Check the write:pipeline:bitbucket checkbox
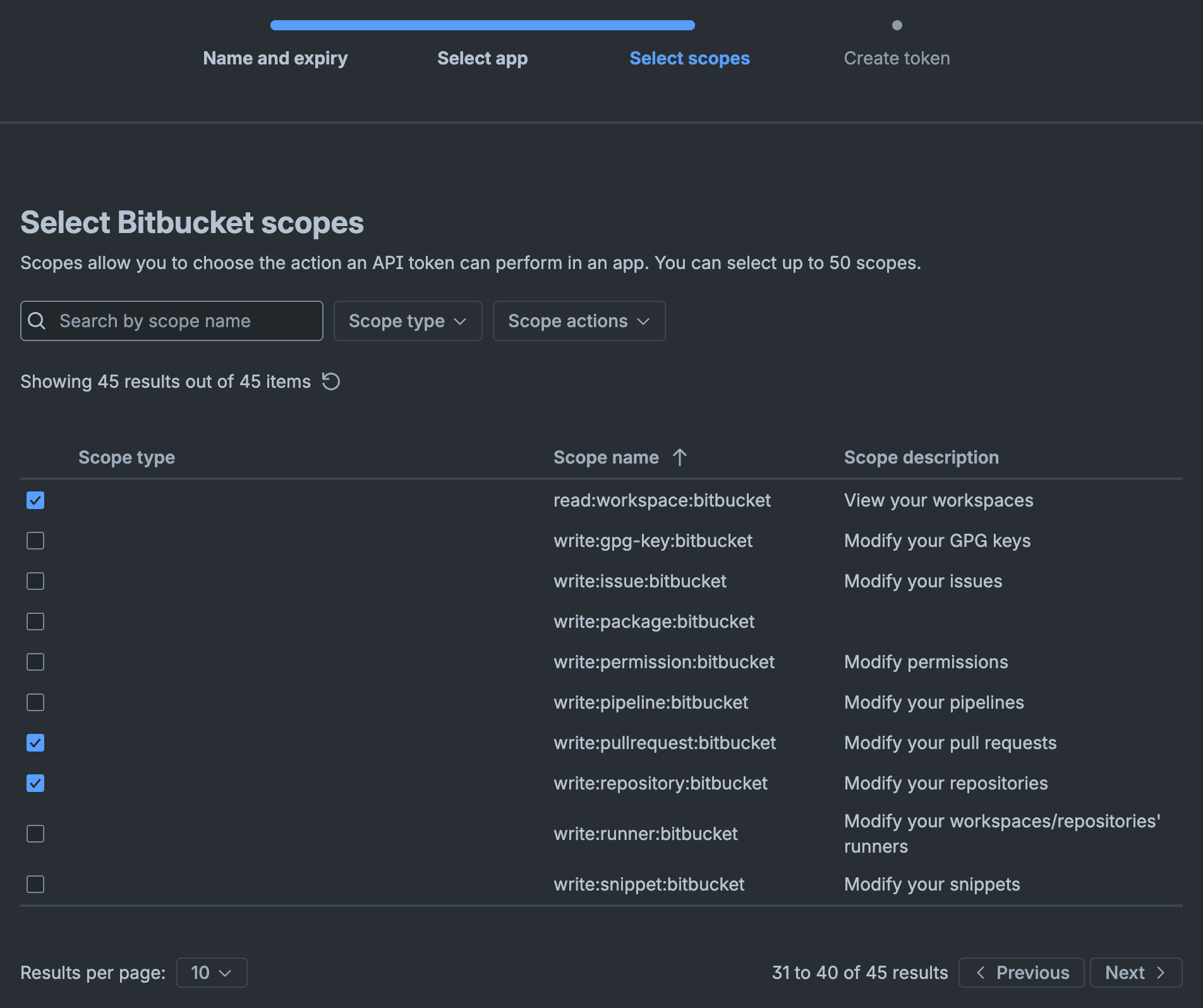Image resolution: width=1203 pixels, height=1008 pixels. (35, 702)
